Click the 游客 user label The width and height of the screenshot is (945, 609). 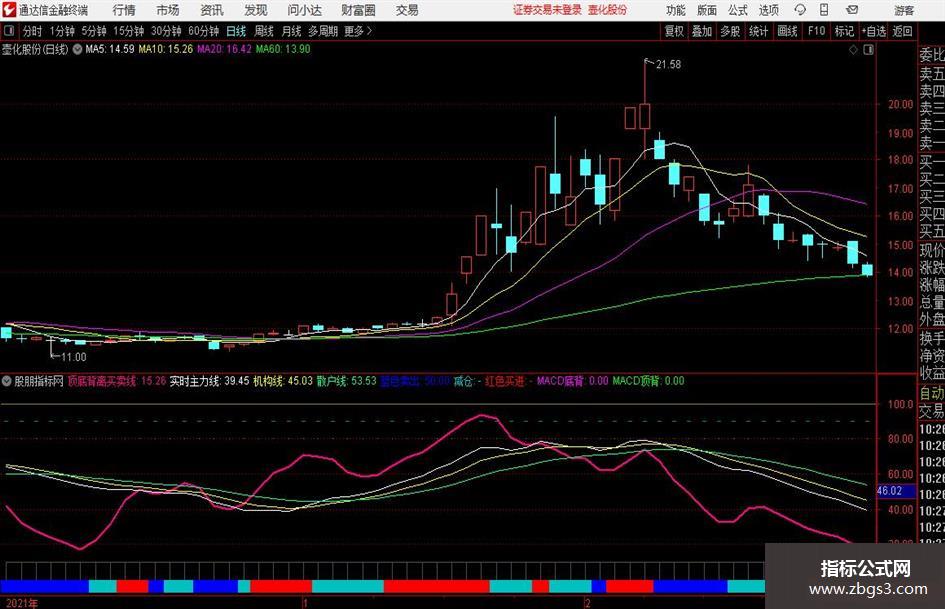904,10
